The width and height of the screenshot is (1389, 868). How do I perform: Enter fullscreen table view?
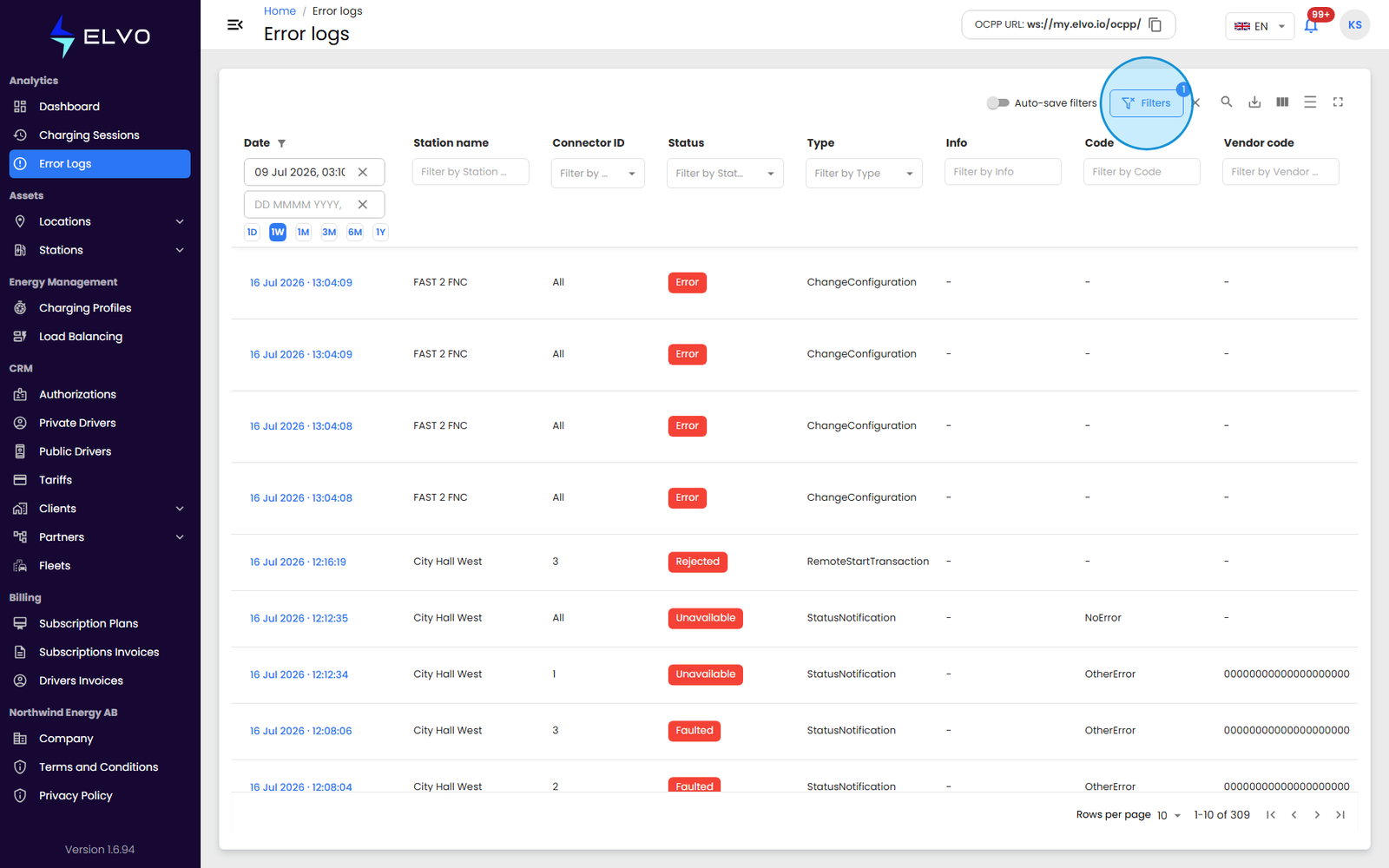(x=1338, y=102)
